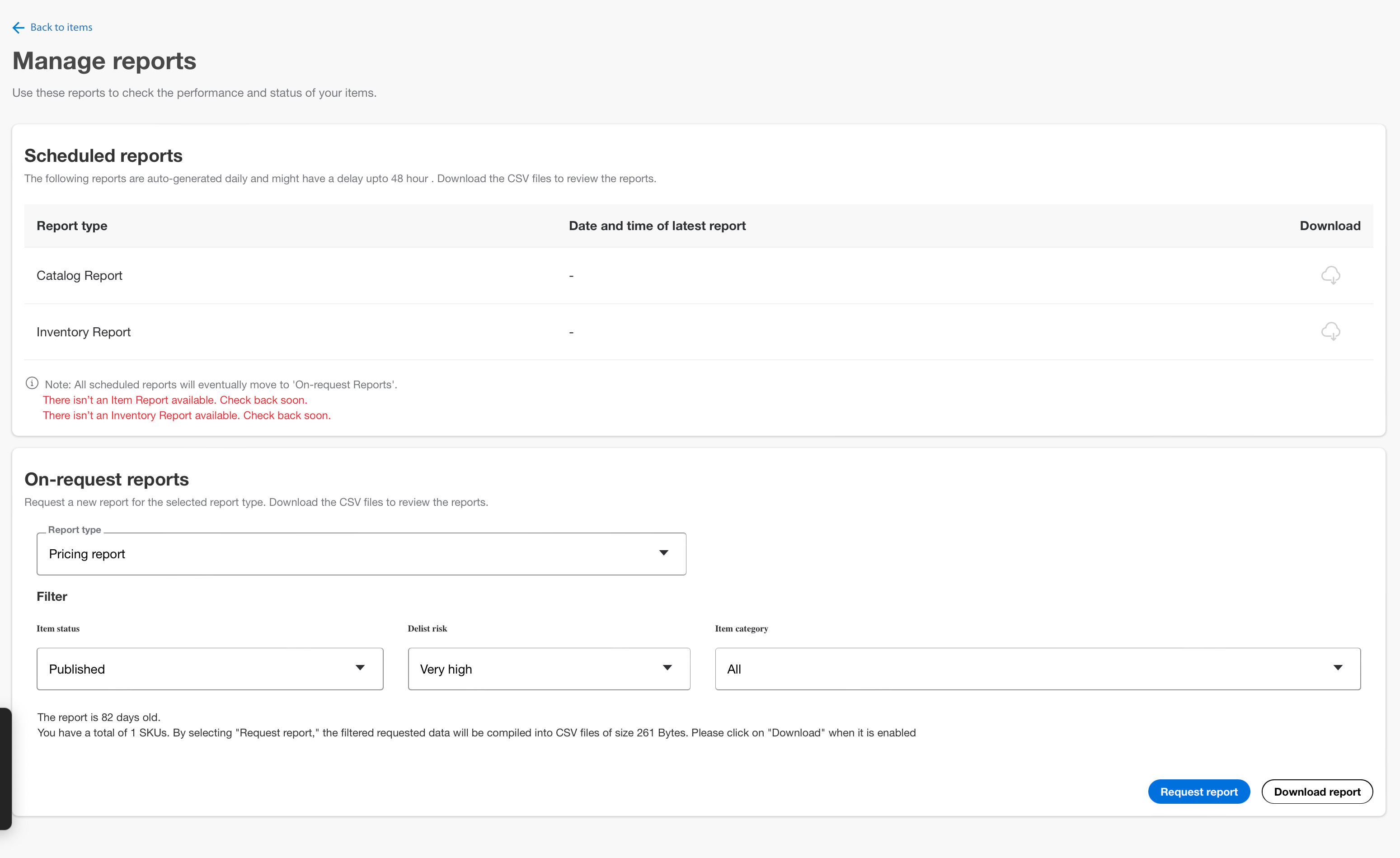Screen dimensions: 1400x858
Task: Click the Report type column header
Action: (x=72, y=226)
